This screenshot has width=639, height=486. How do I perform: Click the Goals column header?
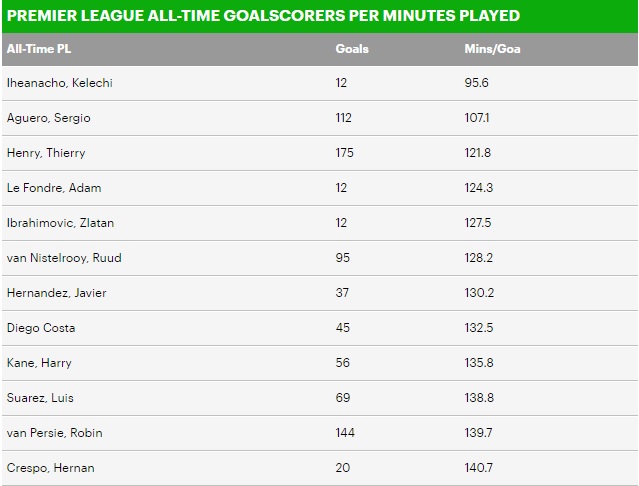pos(352,49)
